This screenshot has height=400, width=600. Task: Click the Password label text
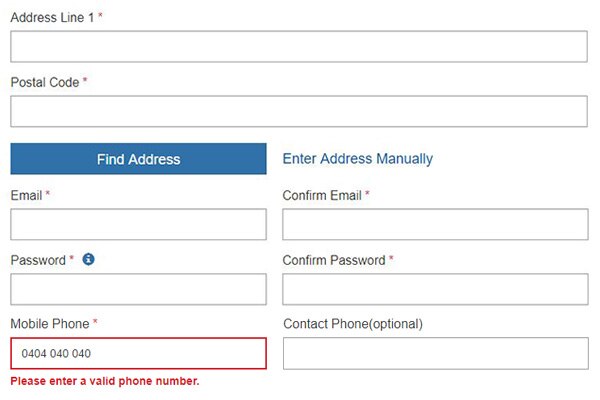point(38,260)
